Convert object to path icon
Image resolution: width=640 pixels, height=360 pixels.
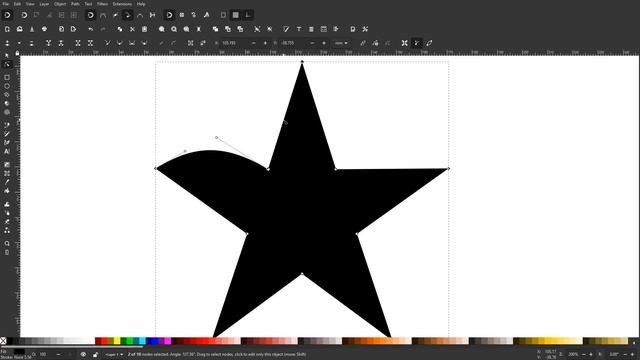point(191,43)
